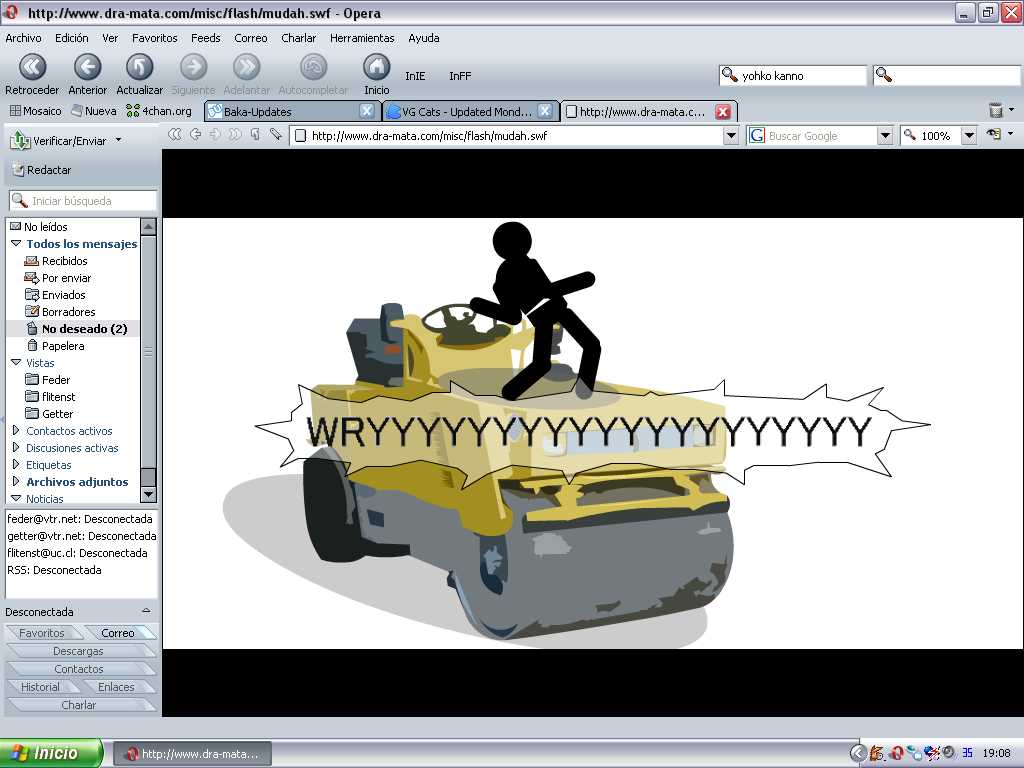
Task: Click the mail panel scrollbar down arrow
Action: point(148,494)
